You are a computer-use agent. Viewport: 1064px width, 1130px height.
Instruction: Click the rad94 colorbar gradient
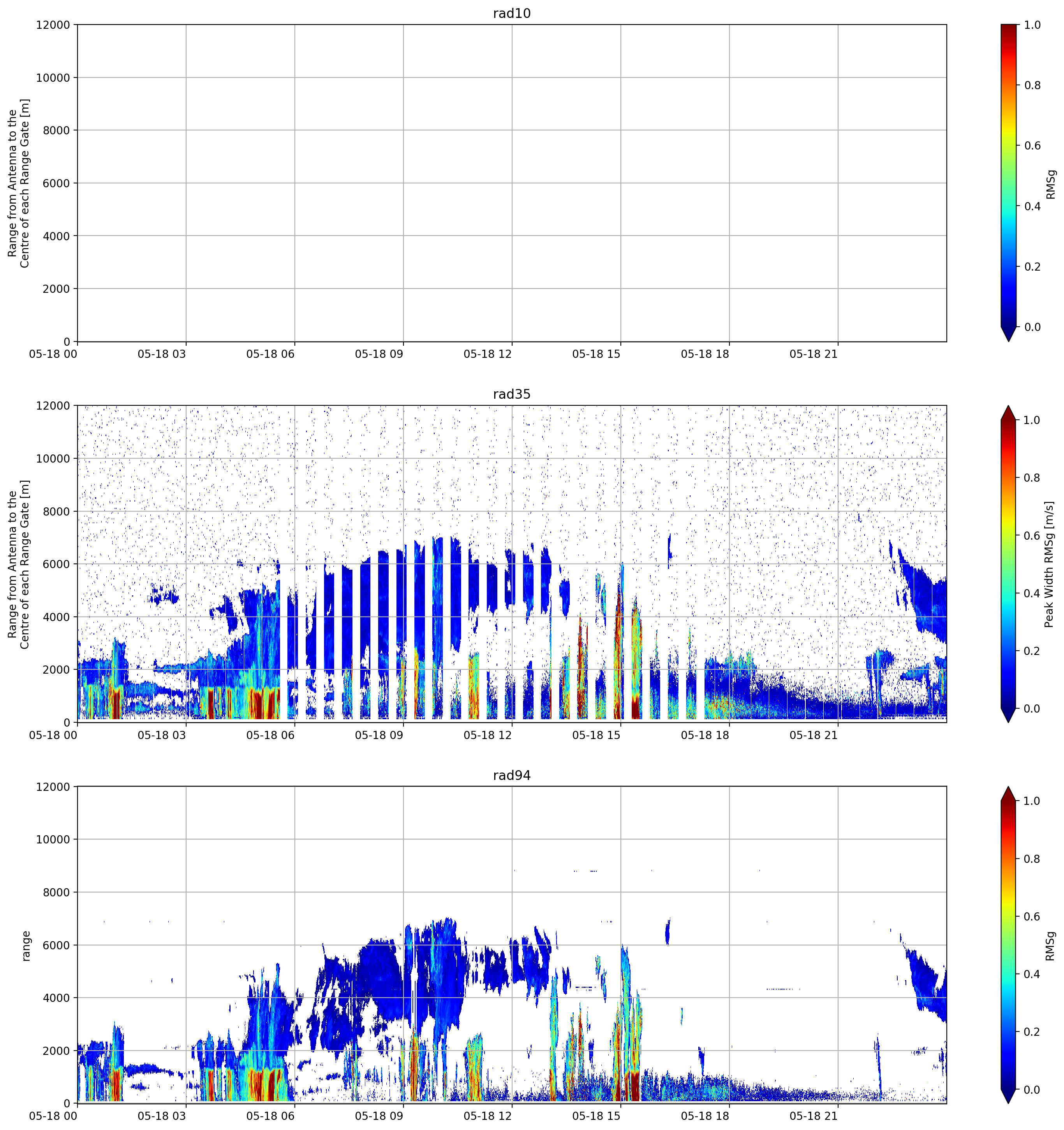click(x=1008, y=945)
